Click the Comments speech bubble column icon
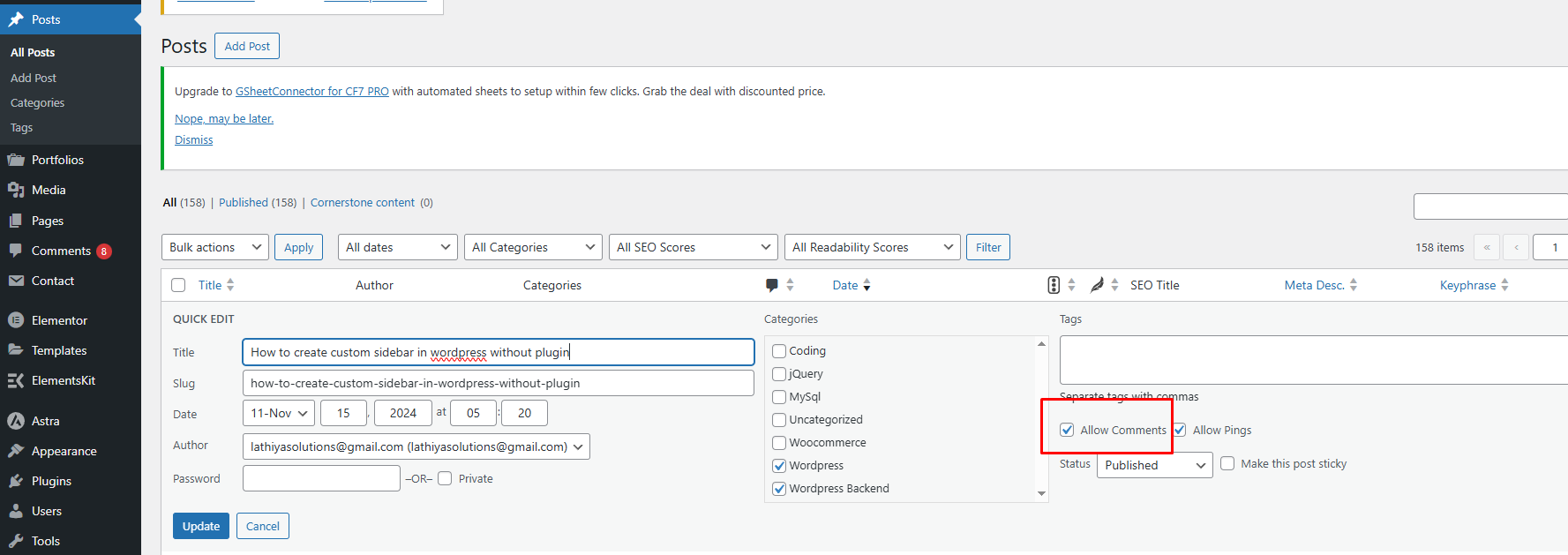Screen dimensions: 1568x555 [772, 285]
